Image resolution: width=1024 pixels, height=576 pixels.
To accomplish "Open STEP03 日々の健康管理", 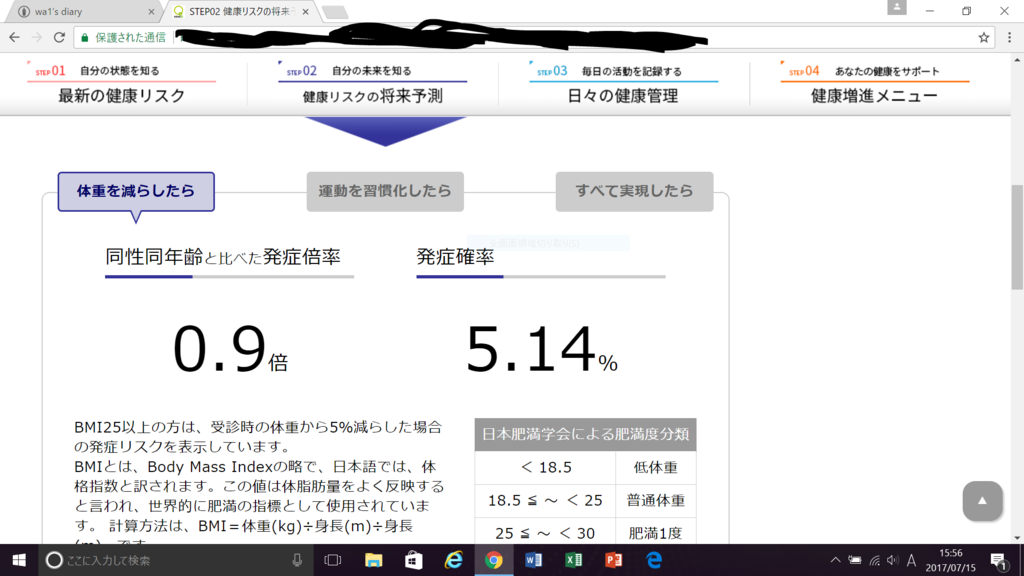I will coord(623,84).
